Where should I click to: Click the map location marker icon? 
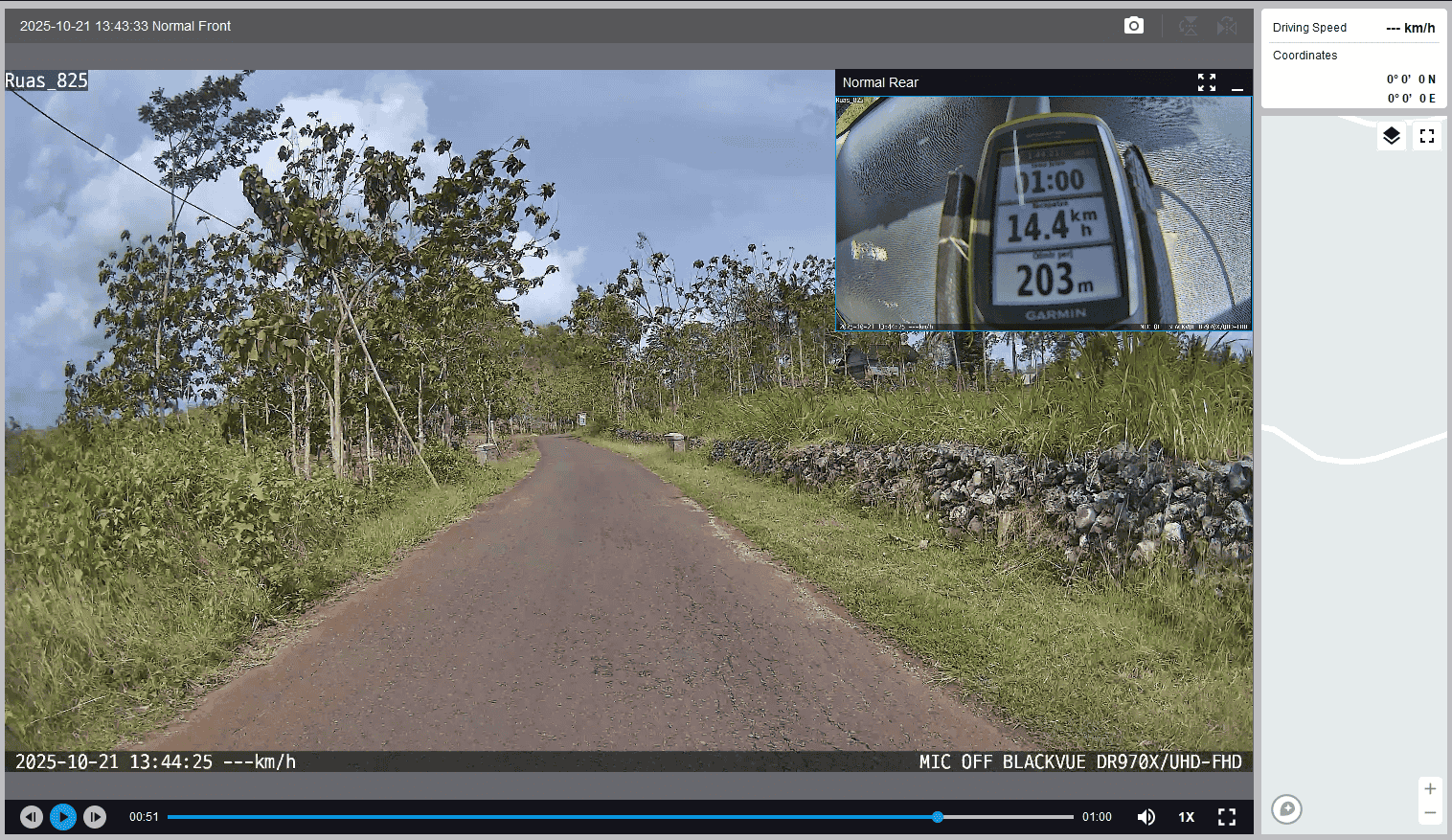point(1287,809)
